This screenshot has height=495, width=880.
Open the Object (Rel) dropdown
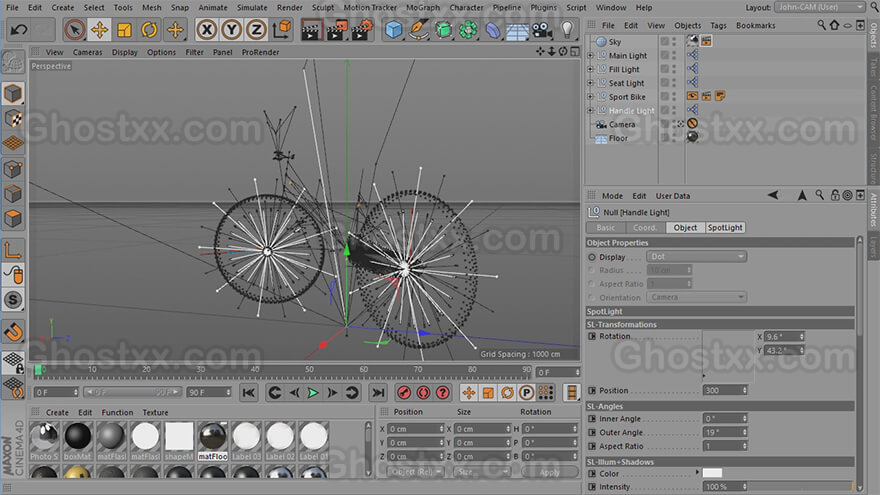415,472
